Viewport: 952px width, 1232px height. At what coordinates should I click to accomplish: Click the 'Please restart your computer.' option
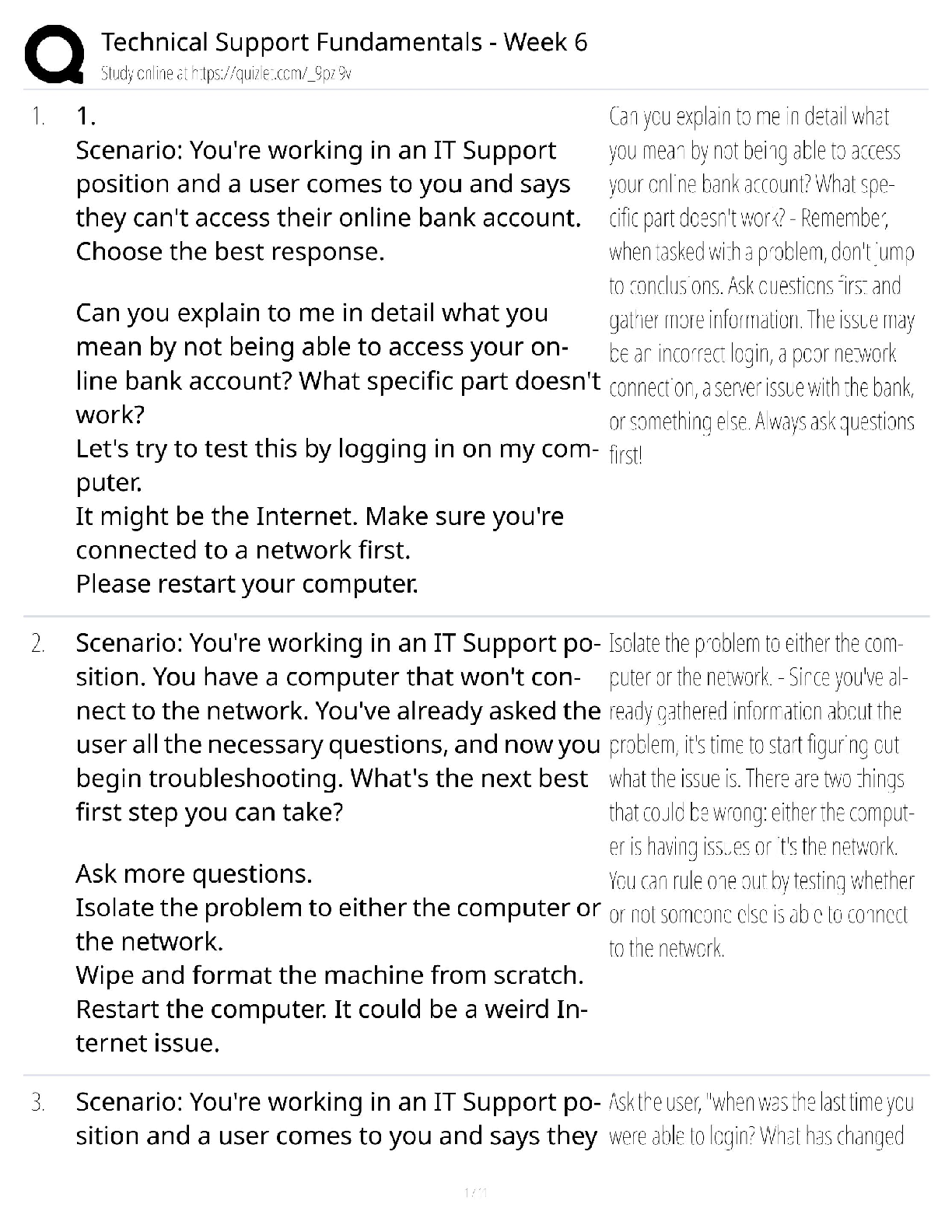coord(247,584)
